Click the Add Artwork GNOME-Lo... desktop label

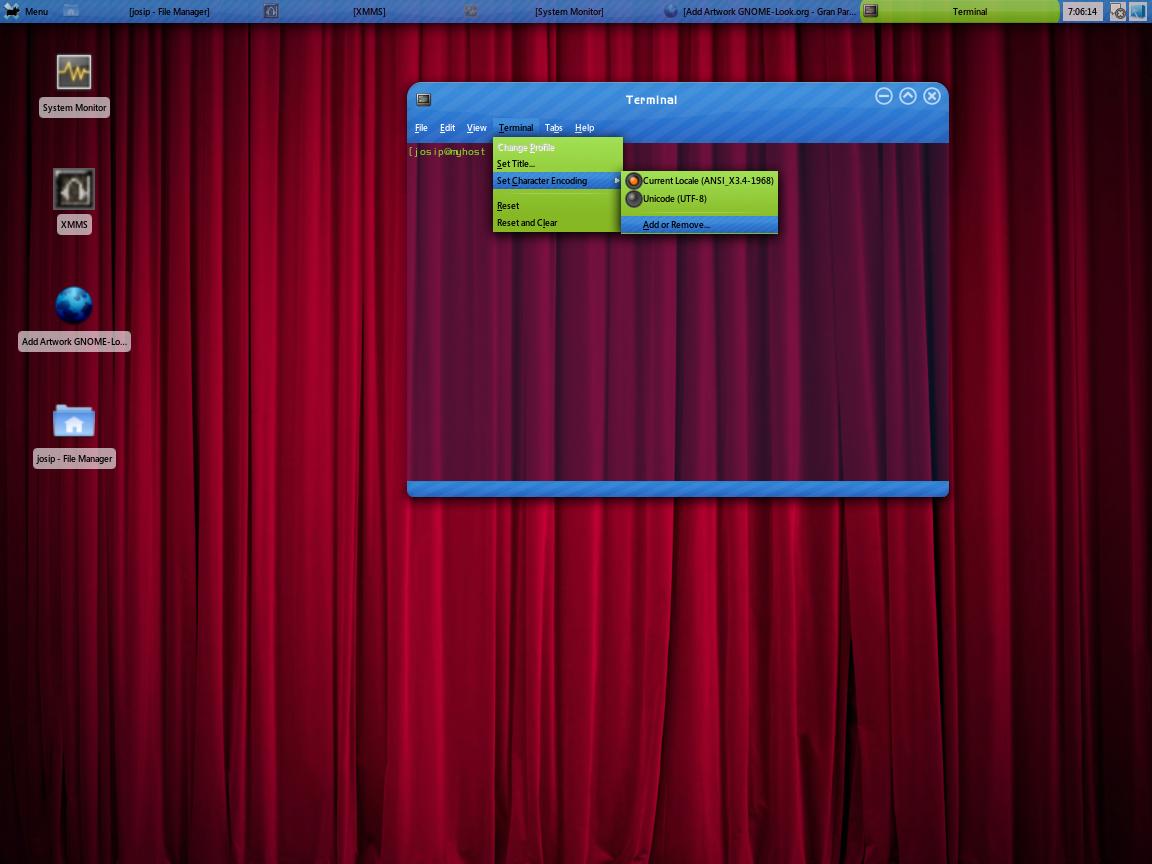click(74, 342)
